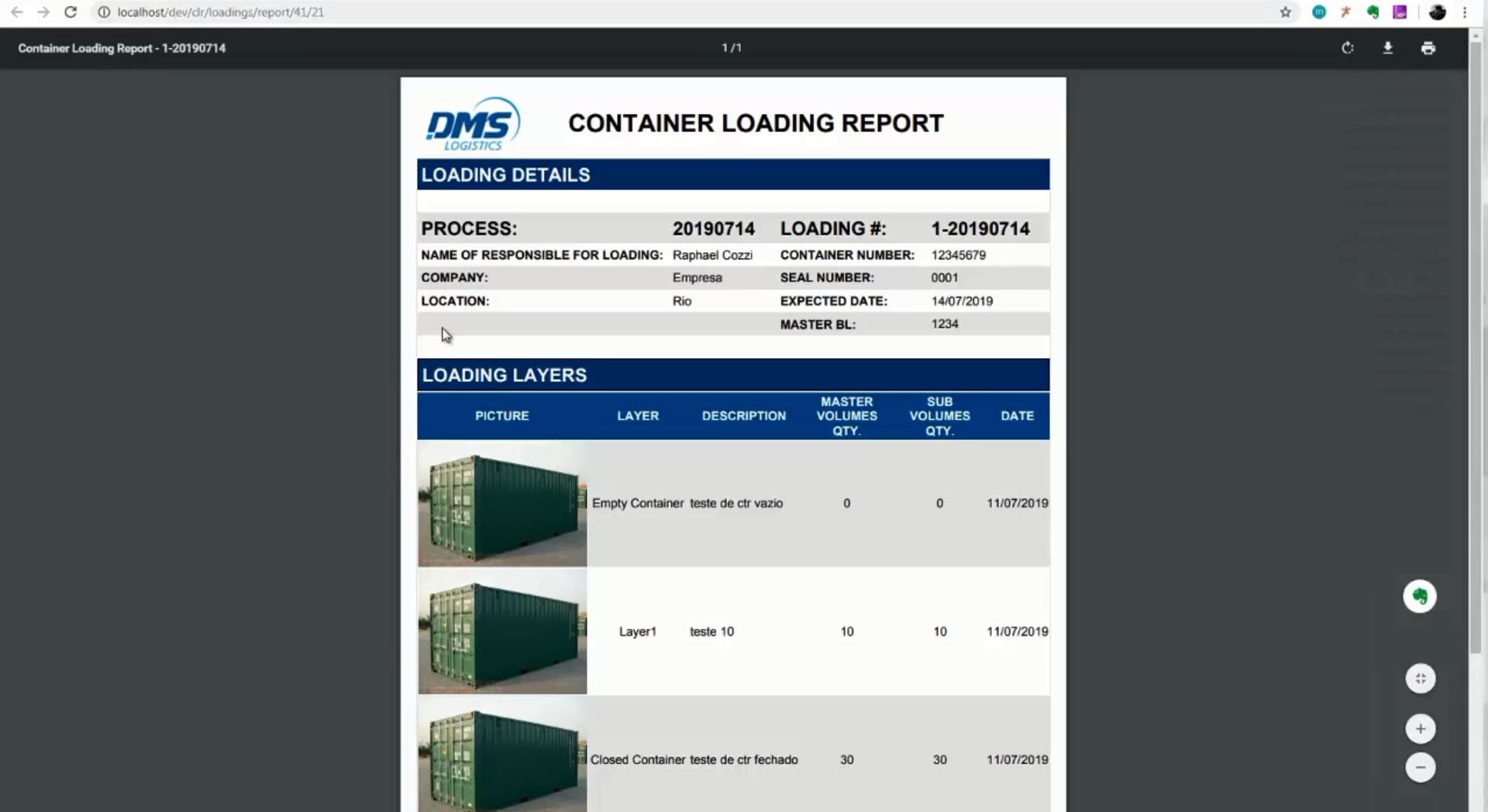Click the description 'teste 10'
This screenshot has width=1488, height=812.
click(711, 631)
